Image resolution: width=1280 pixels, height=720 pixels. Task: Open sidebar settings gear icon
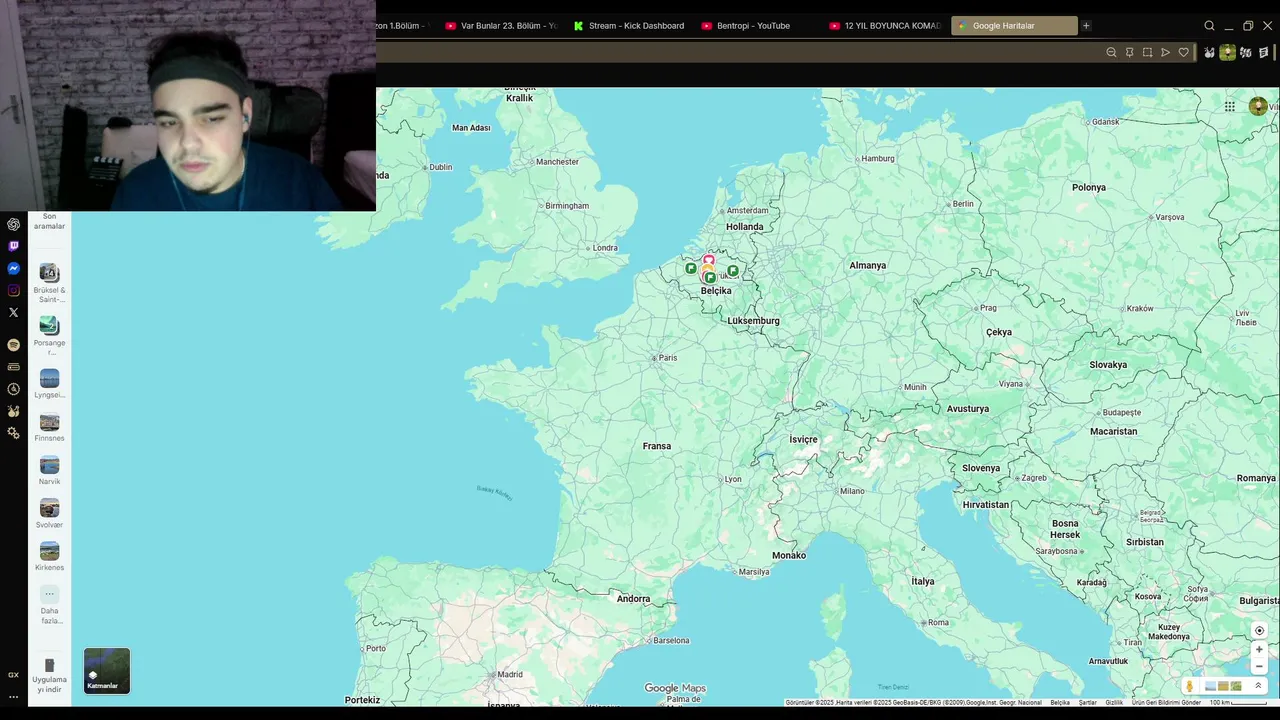pos(13,433)
